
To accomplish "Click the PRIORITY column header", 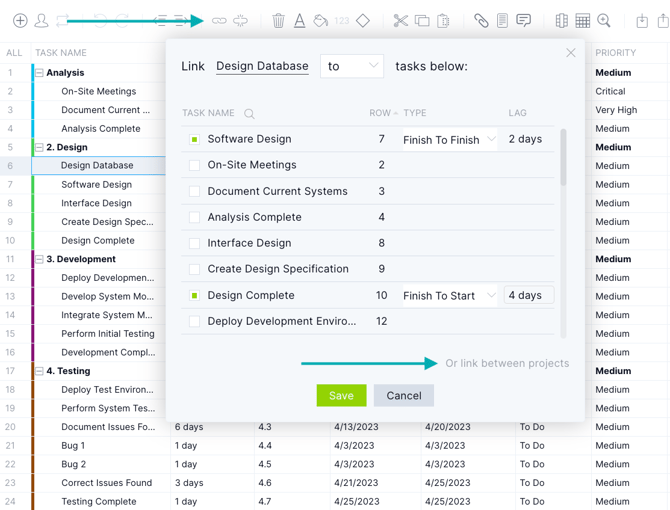I will 616,53.
